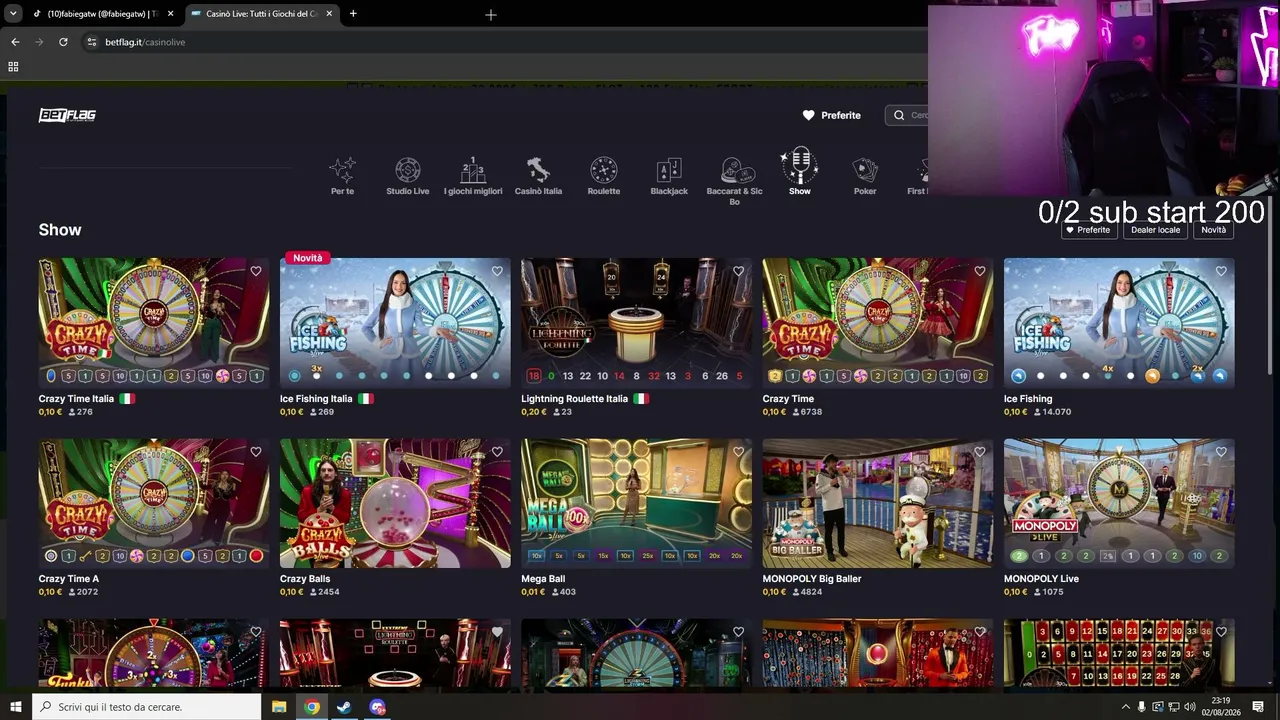Viewport: 1280px width, 720px height.
Task: Open the Casinò Italia category
Action: click(538, 176)
